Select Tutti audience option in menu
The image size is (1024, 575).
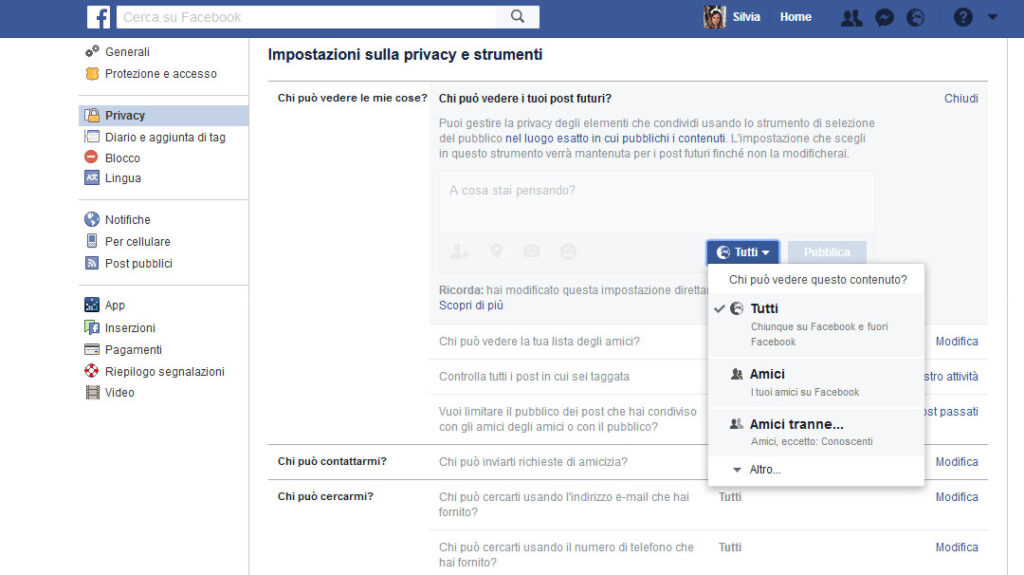click(x=816, y=324)
